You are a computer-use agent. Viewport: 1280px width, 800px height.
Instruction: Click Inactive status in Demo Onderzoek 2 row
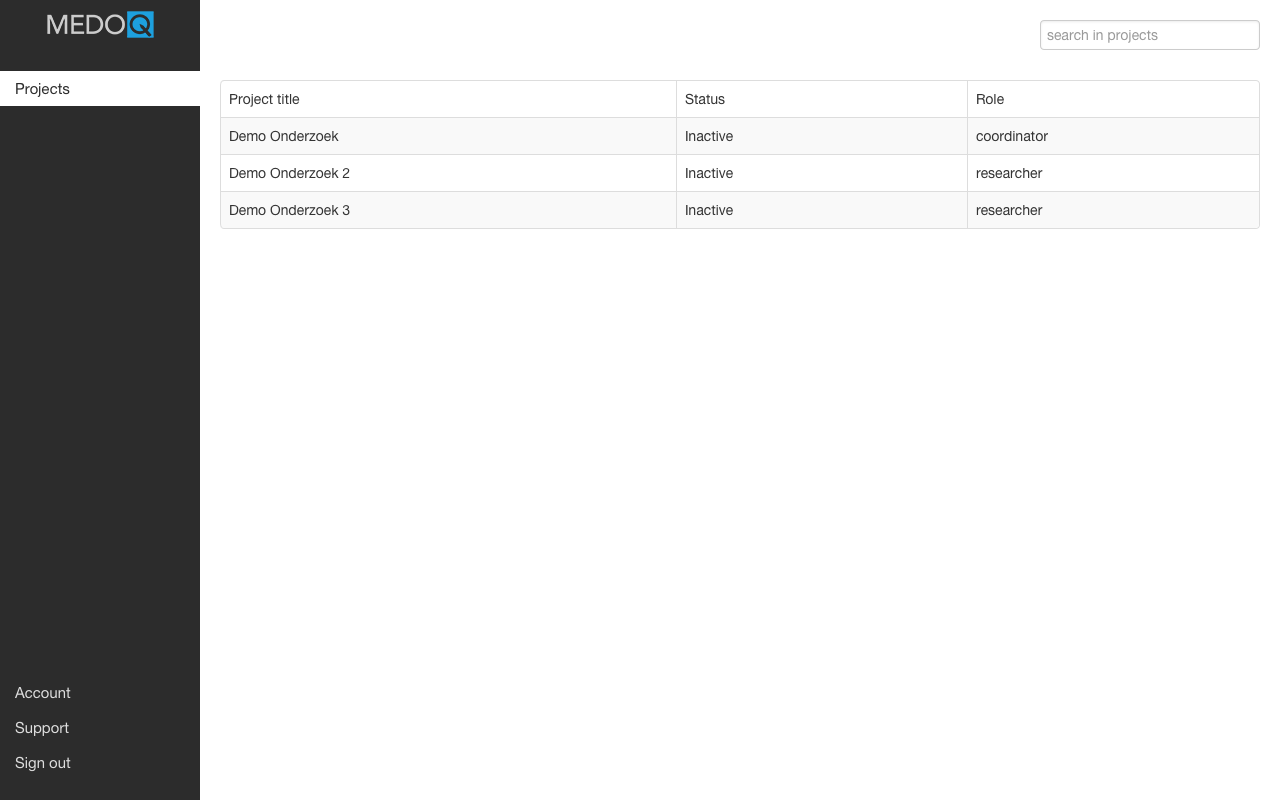[709, 173]
